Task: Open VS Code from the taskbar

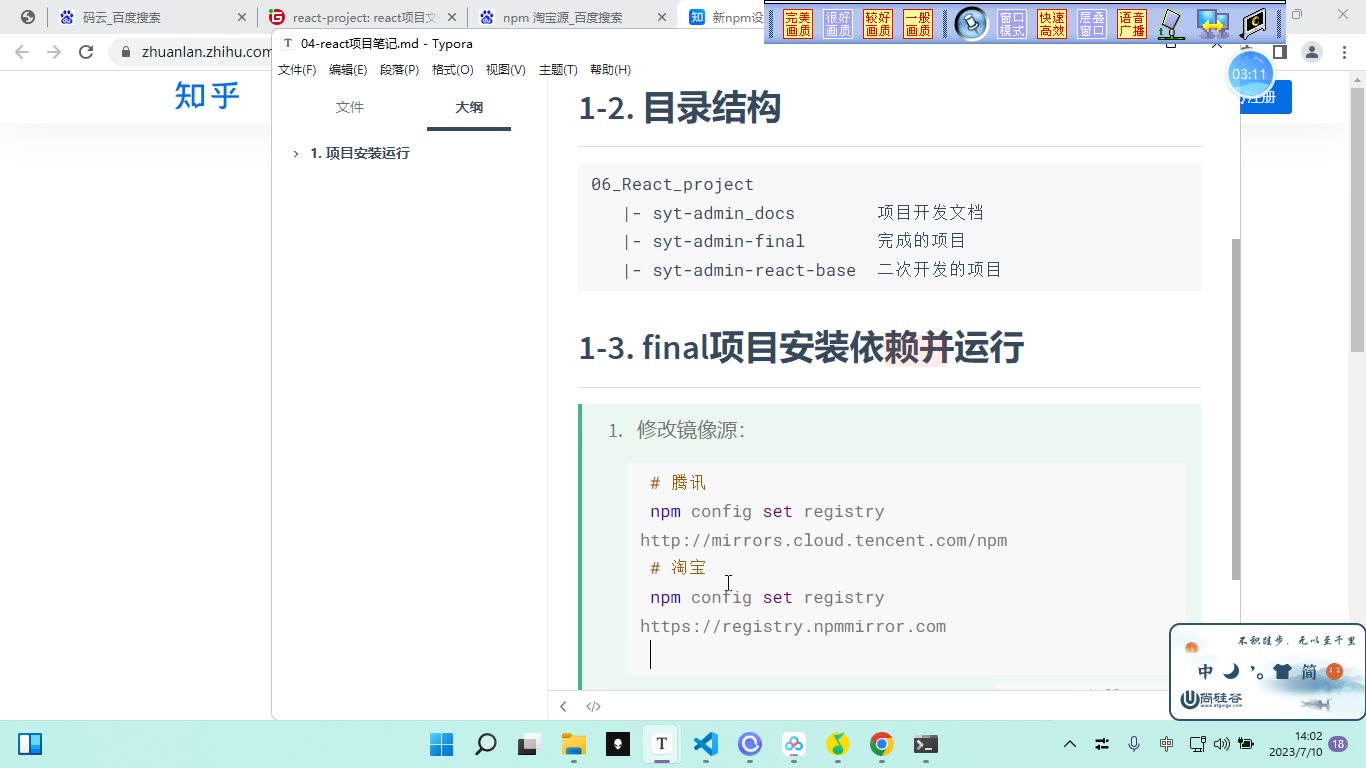Action: (x=706, y=744)
